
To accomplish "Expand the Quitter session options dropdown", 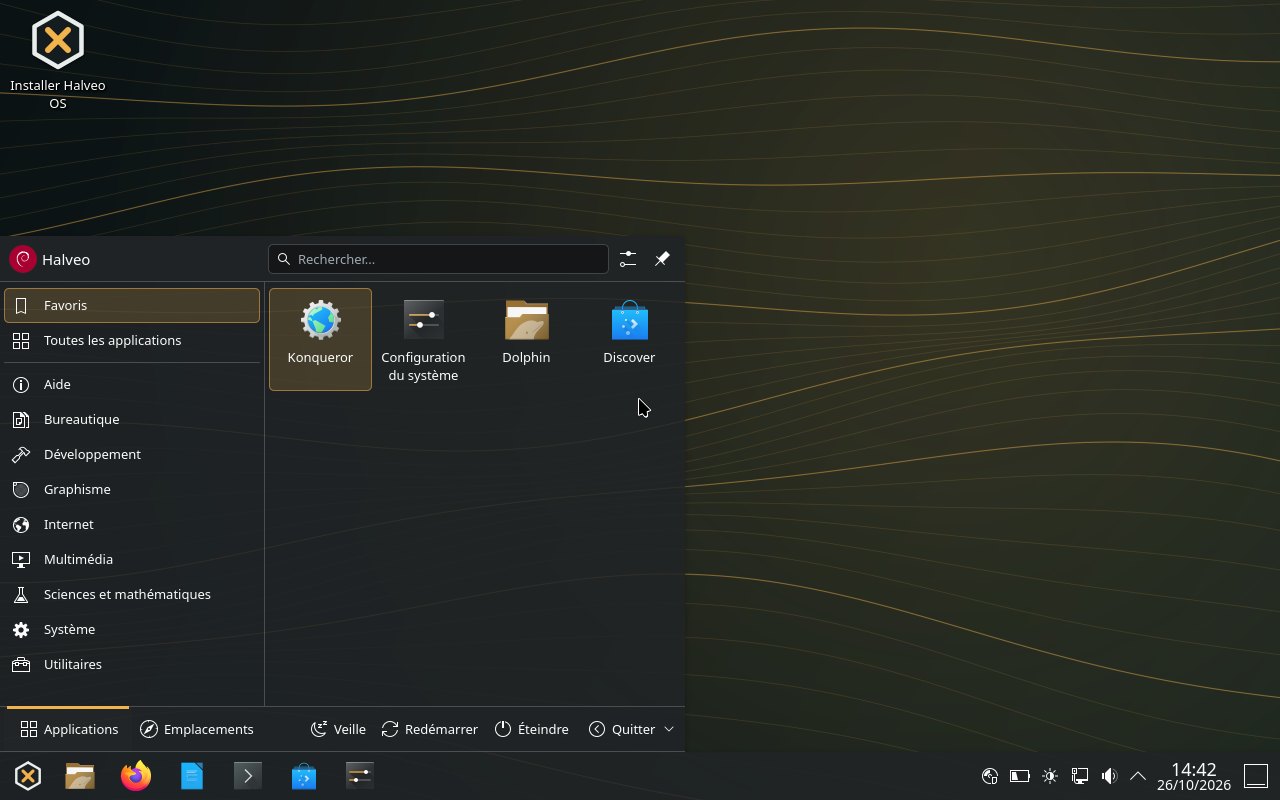I will (x=631, y=729).
